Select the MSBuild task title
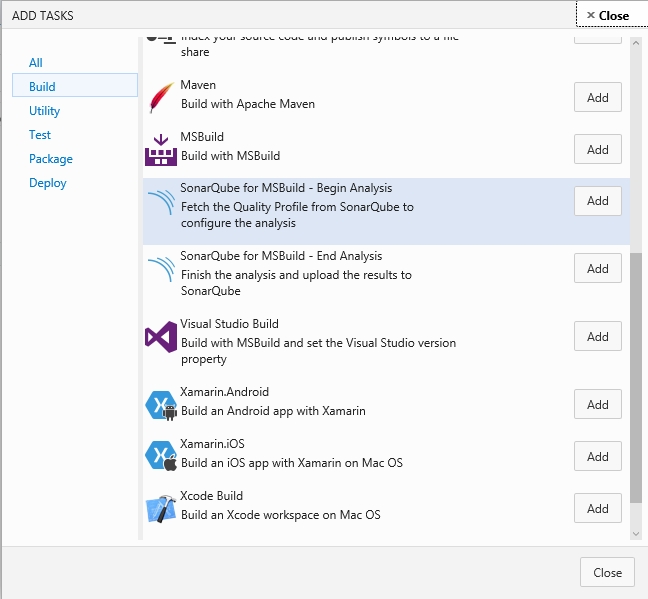The width and height of the screenshot is (648, 599). point(202,136)
